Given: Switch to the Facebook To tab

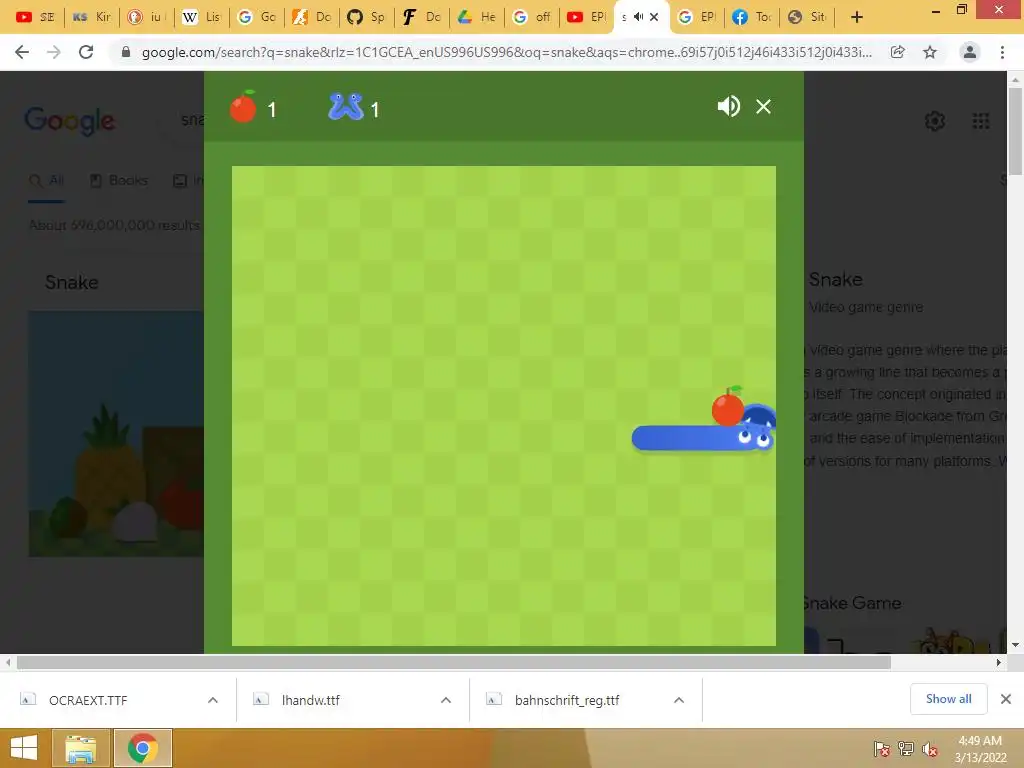Looking at the screenshot, I should 751,17.
